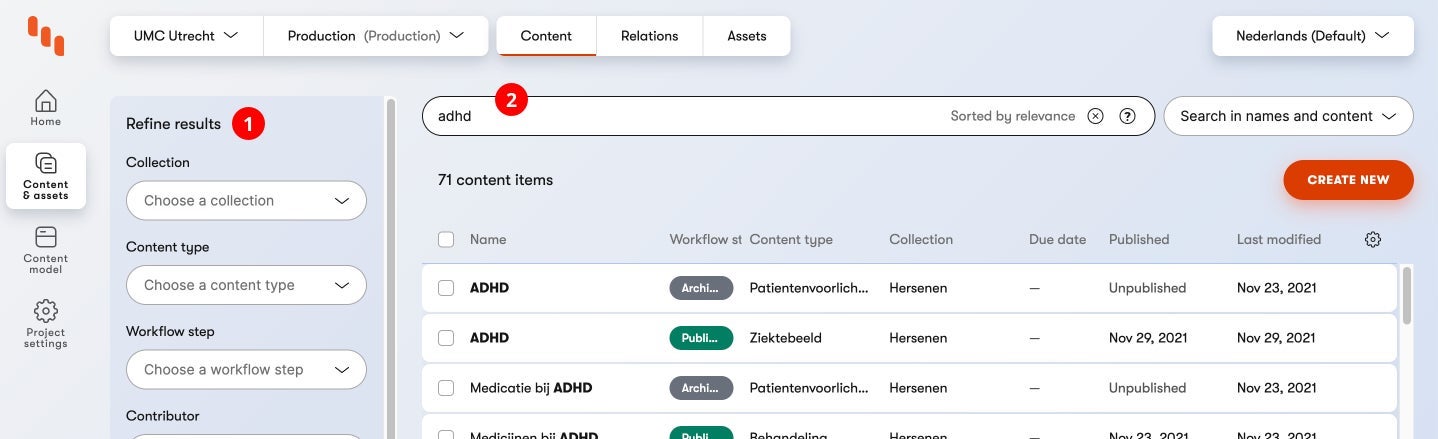Expand the Nederlands (Default) language selector
This screenshot has height=439, width=1438.
pos(1312,36)
